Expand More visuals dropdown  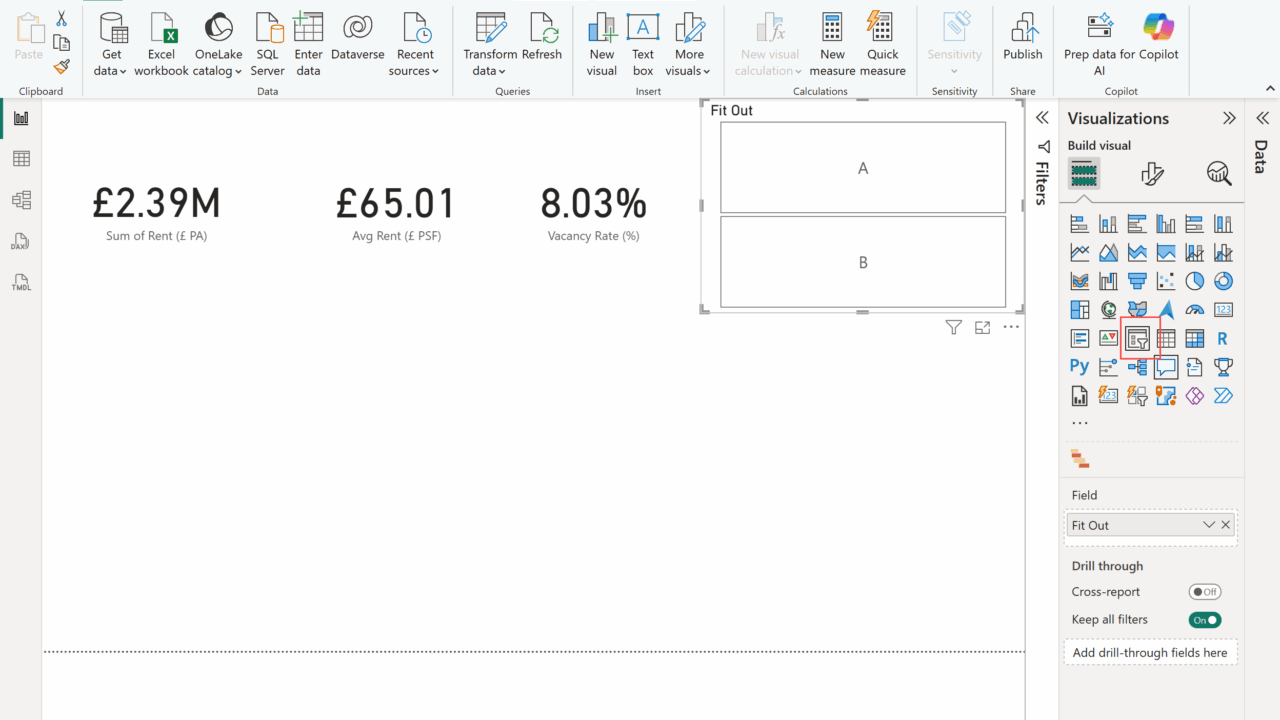point(689,44)
